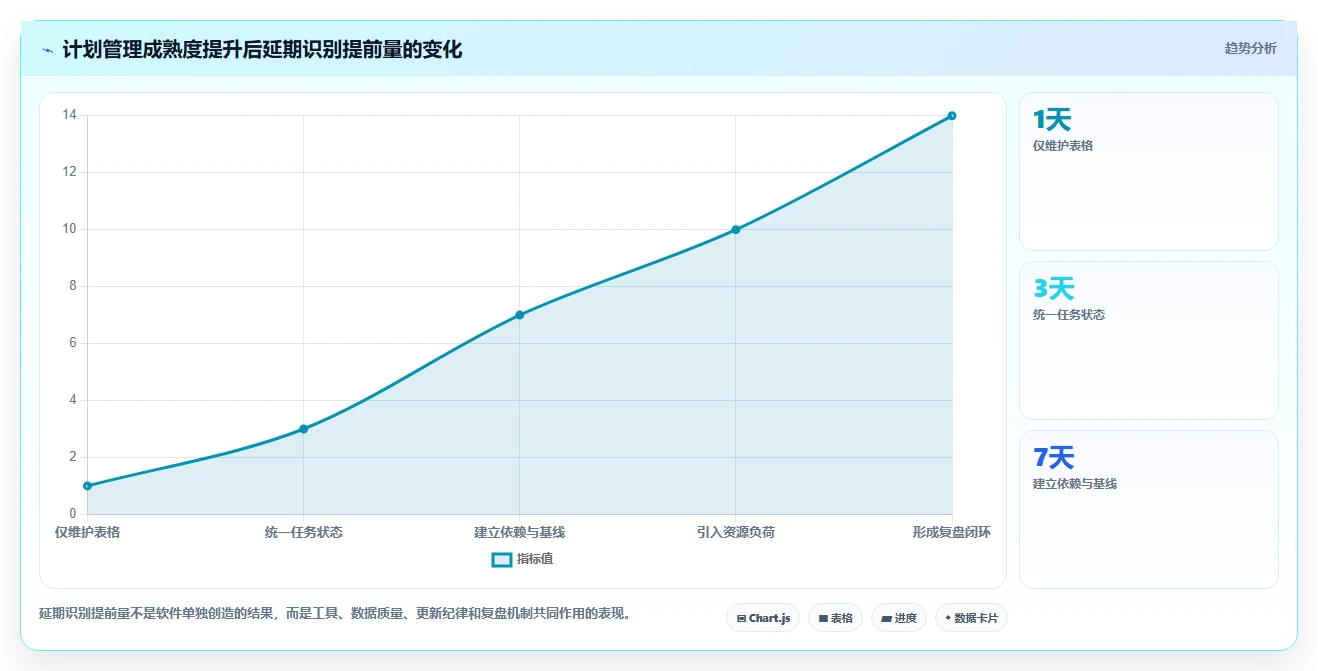Click x-axis label 形成复盘闭环
The image size is (1318, 671).
click(951, 532)
